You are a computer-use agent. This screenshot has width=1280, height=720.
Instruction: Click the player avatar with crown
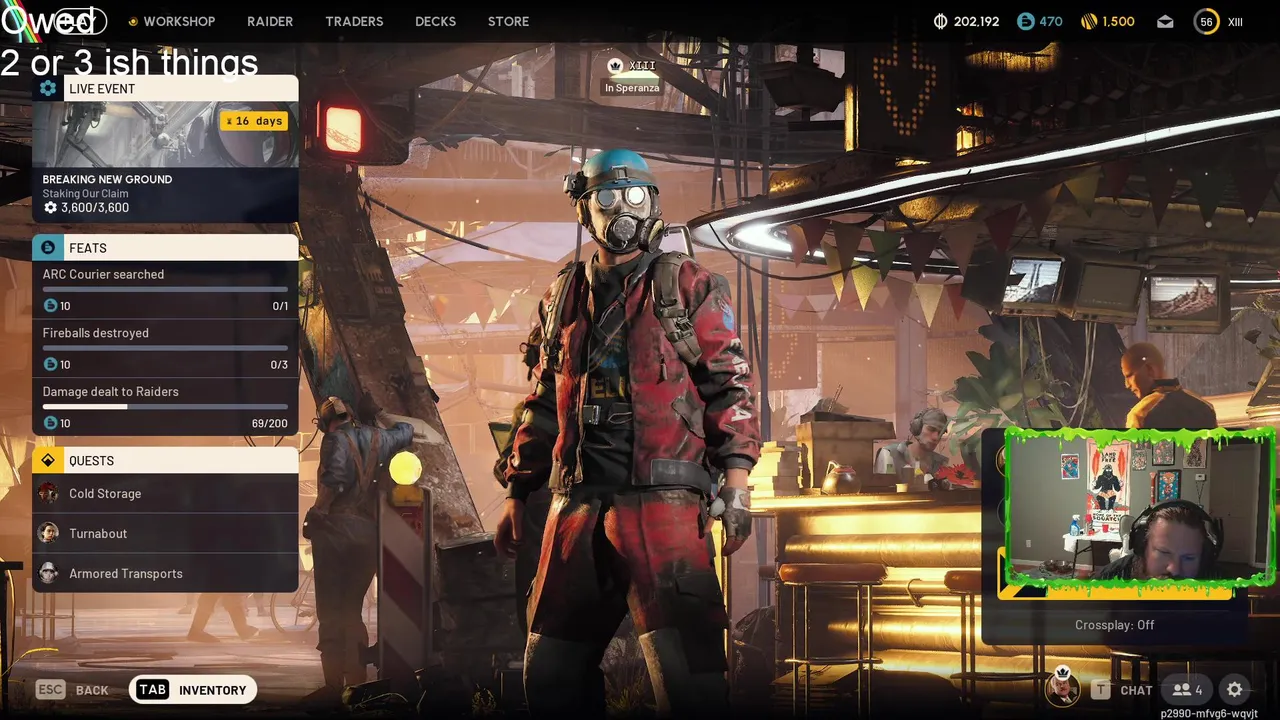pos(1062,686)
